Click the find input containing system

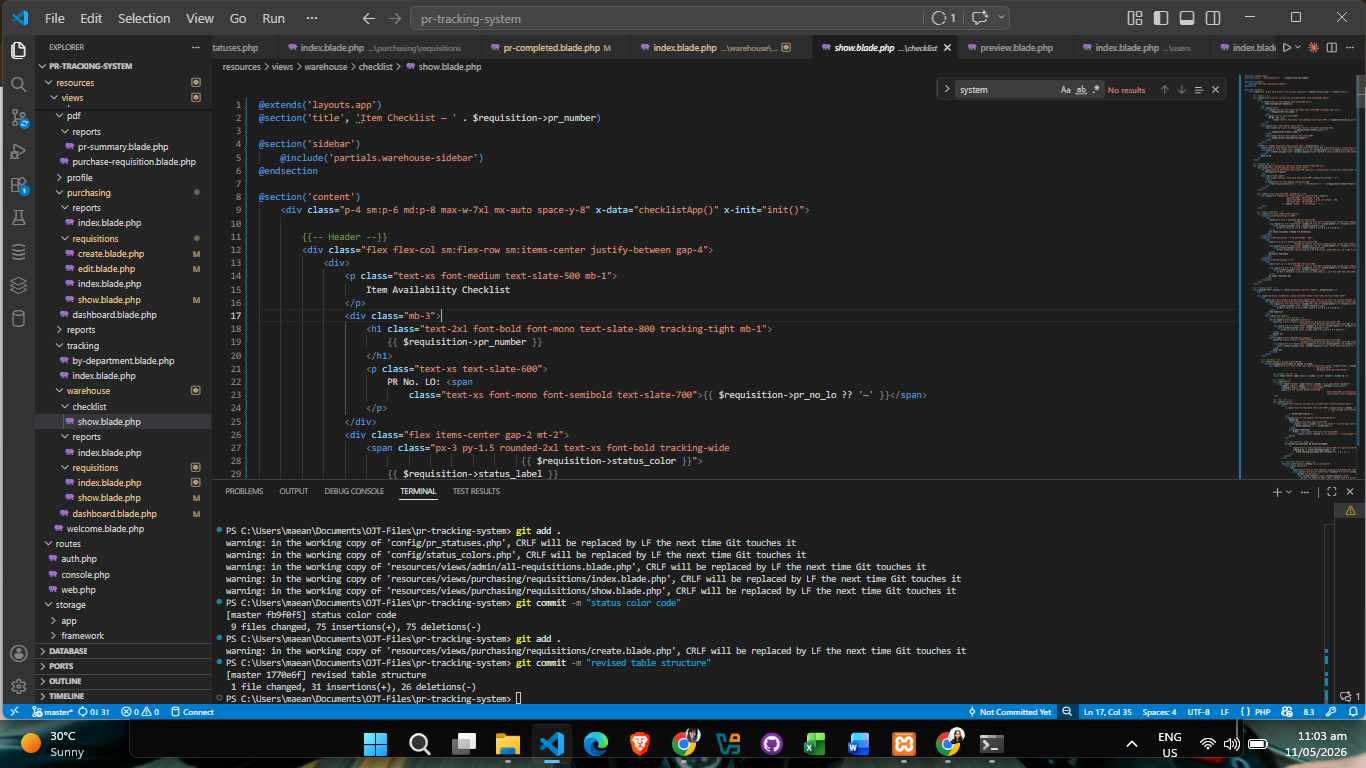1006,90
